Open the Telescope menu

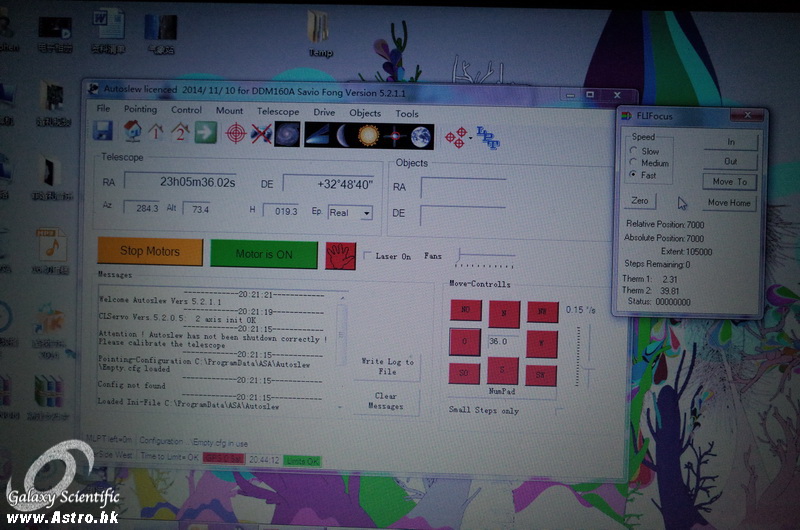point(277,112)
